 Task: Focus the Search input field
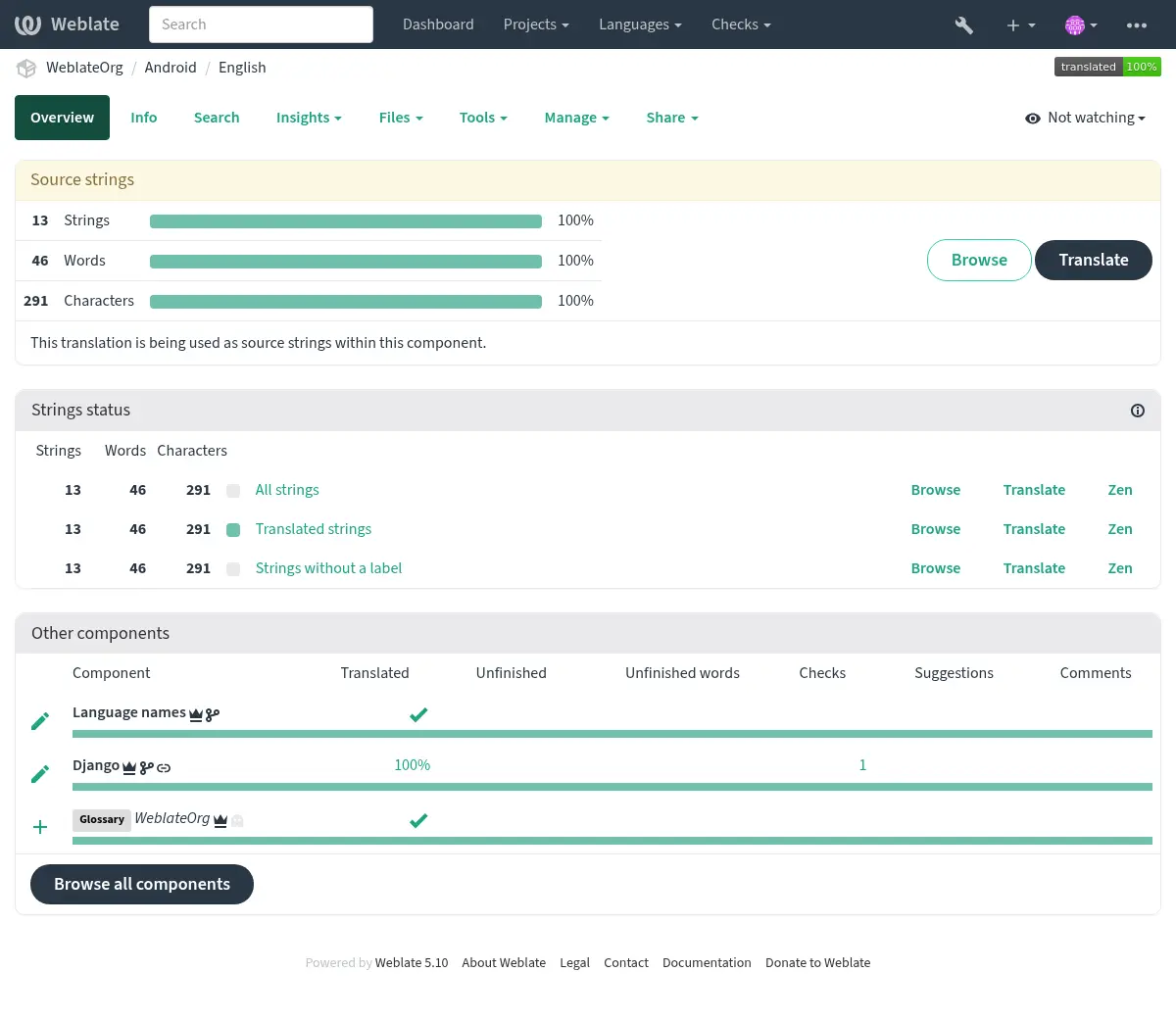click(x=261, y=24)
